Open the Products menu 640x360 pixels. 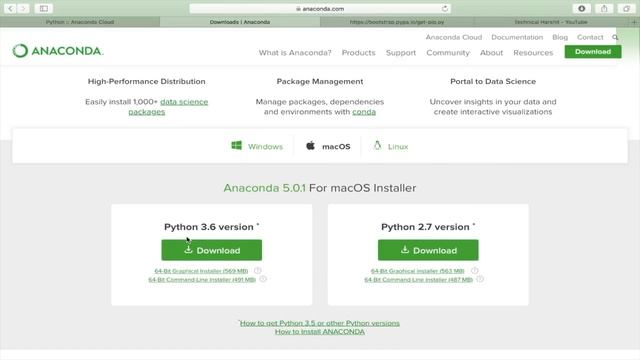pos(358,53)
